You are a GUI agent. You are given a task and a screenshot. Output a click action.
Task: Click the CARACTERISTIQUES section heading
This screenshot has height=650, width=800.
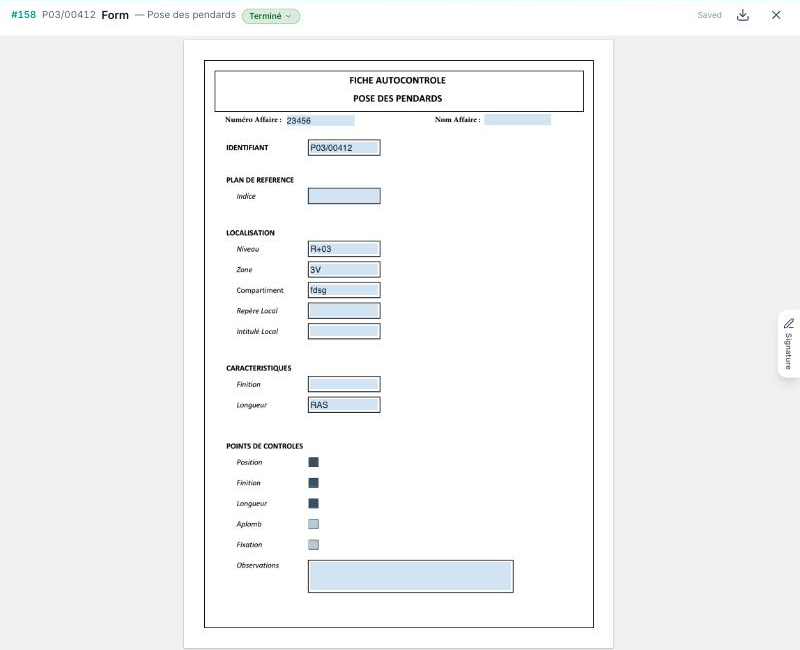click(259, 368)
